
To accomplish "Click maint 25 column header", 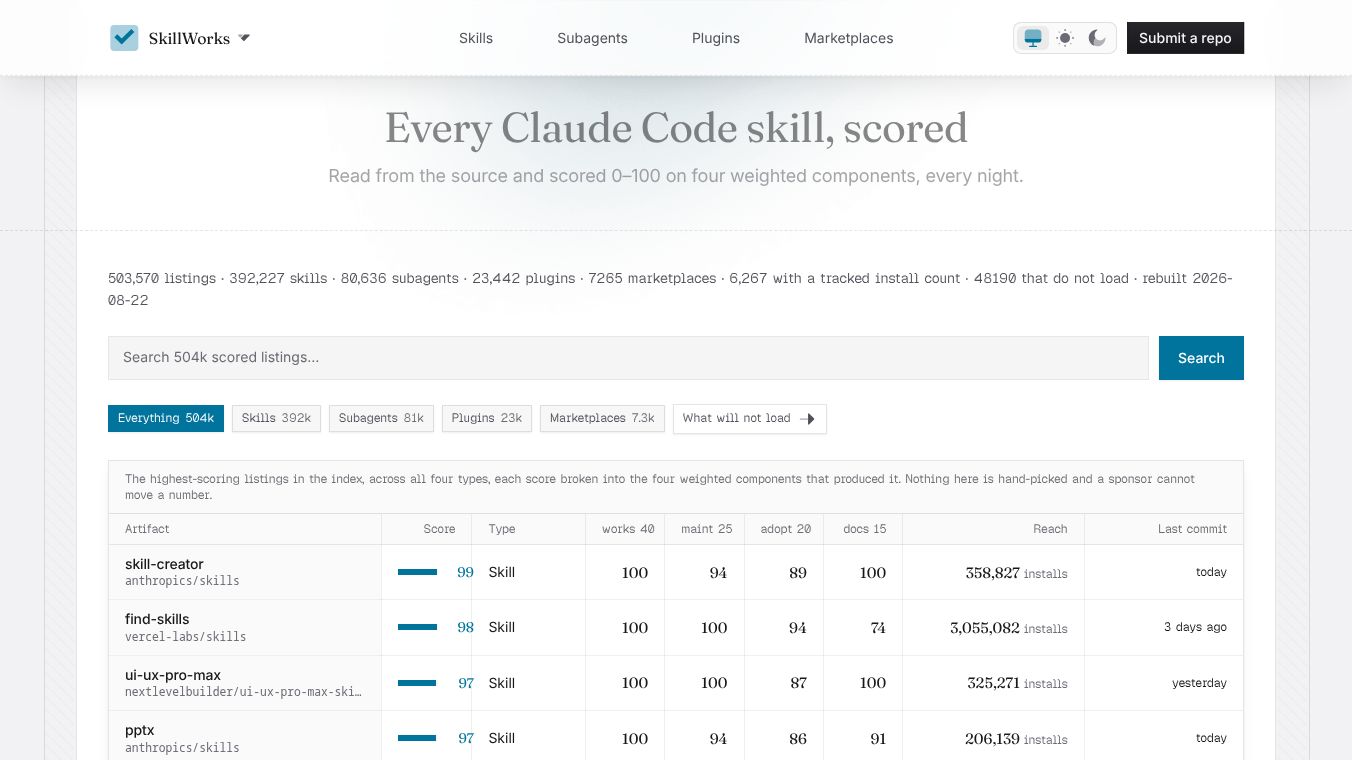I will coord(706,529).
